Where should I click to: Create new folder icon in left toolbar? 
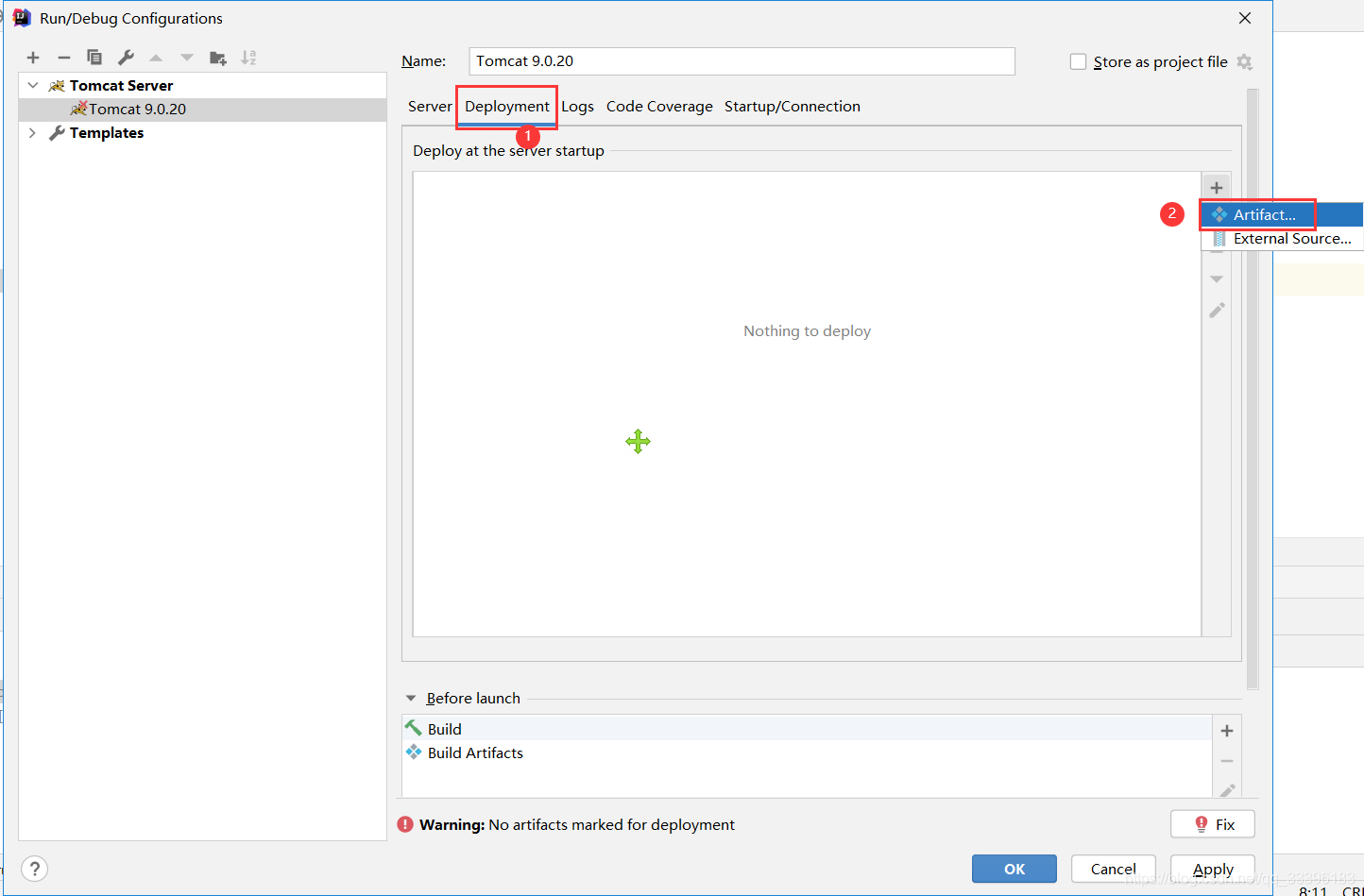pos(218,58)
